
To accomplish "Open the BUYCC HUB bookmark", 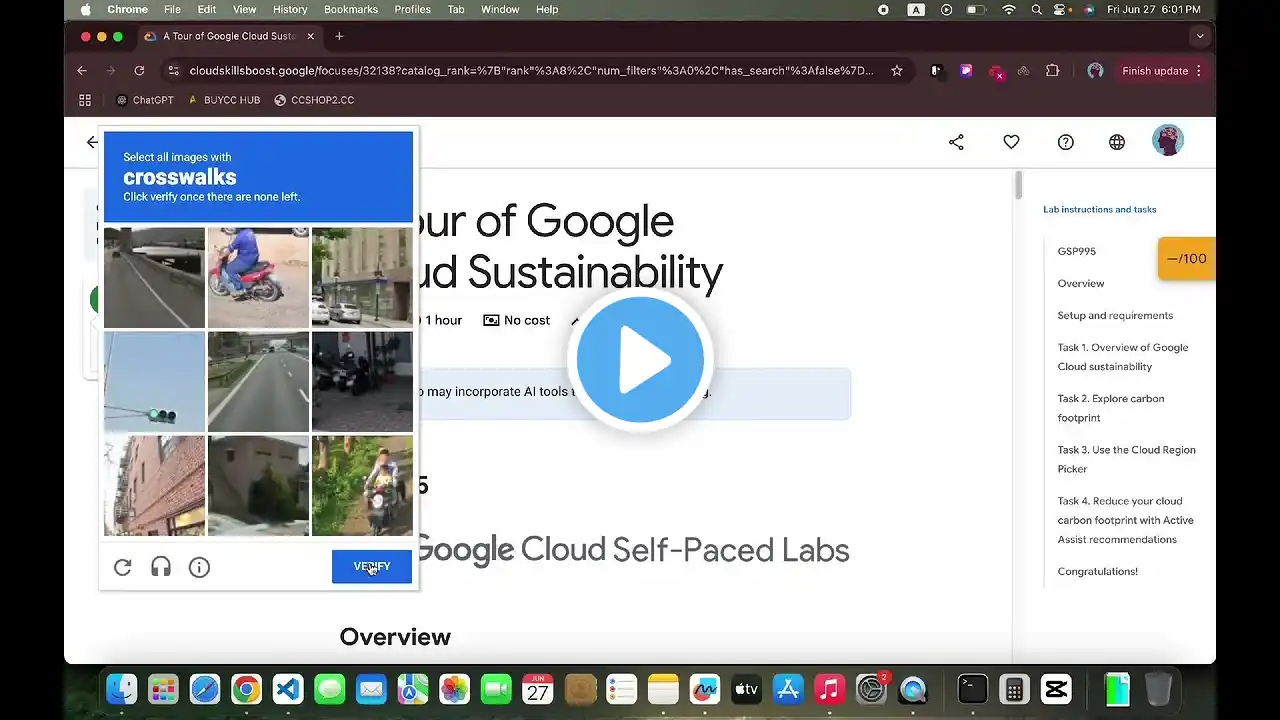I will pyautogui.click(x=224, y=100).
